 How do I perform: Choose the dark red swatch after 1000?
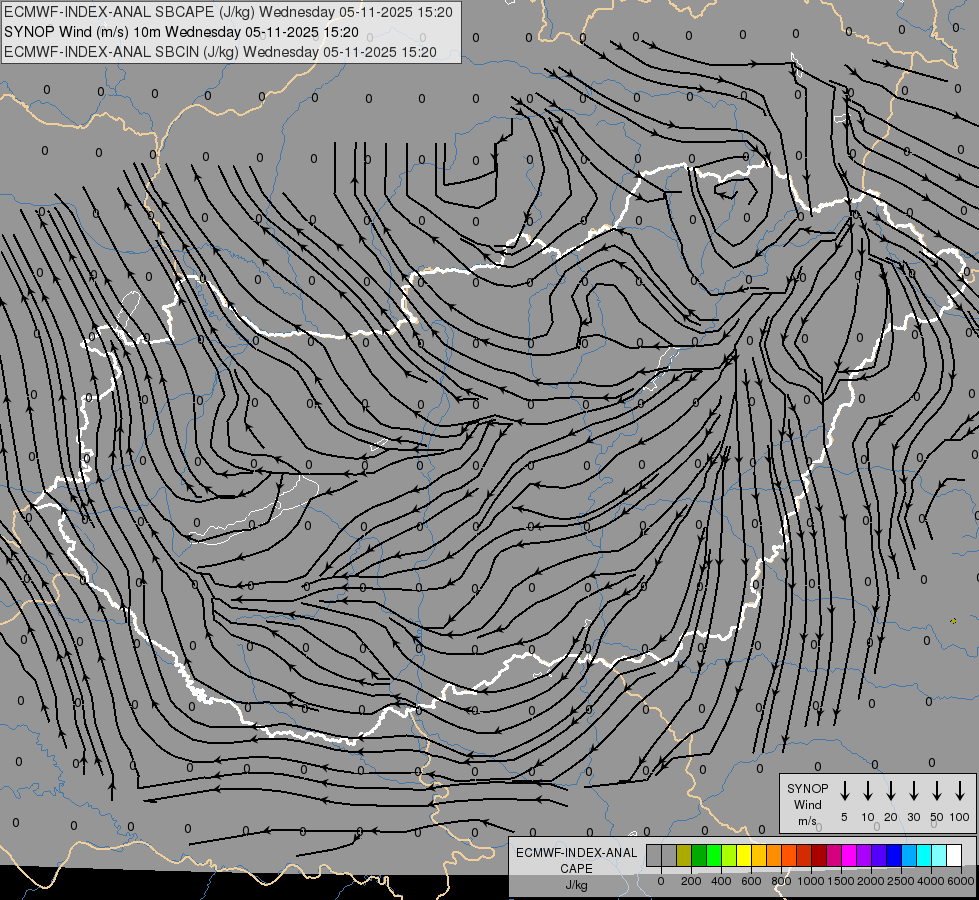819,855
